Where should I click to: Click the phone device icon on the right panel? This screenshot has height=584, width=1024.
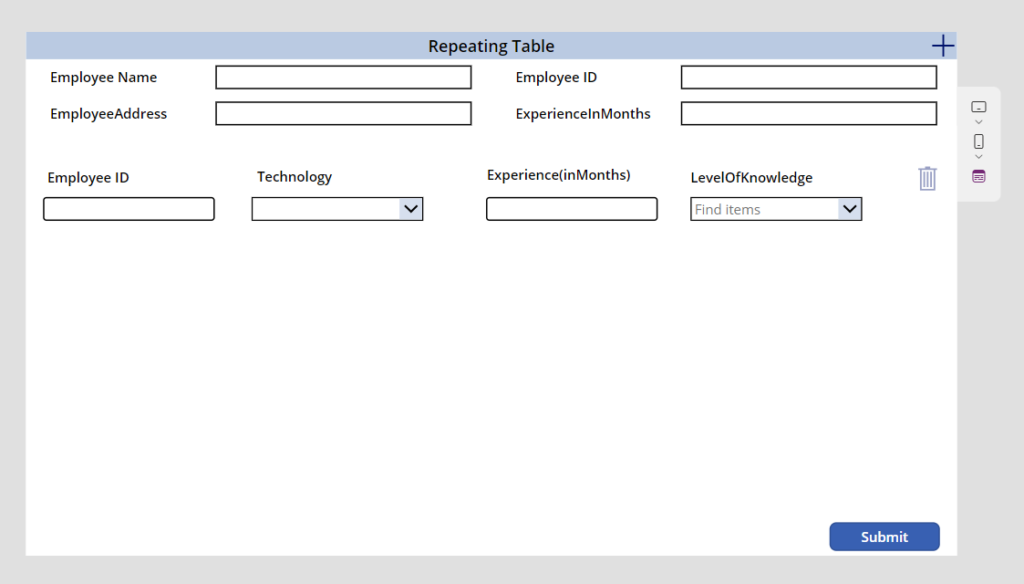pyautogui.click(x=978, y=140)
